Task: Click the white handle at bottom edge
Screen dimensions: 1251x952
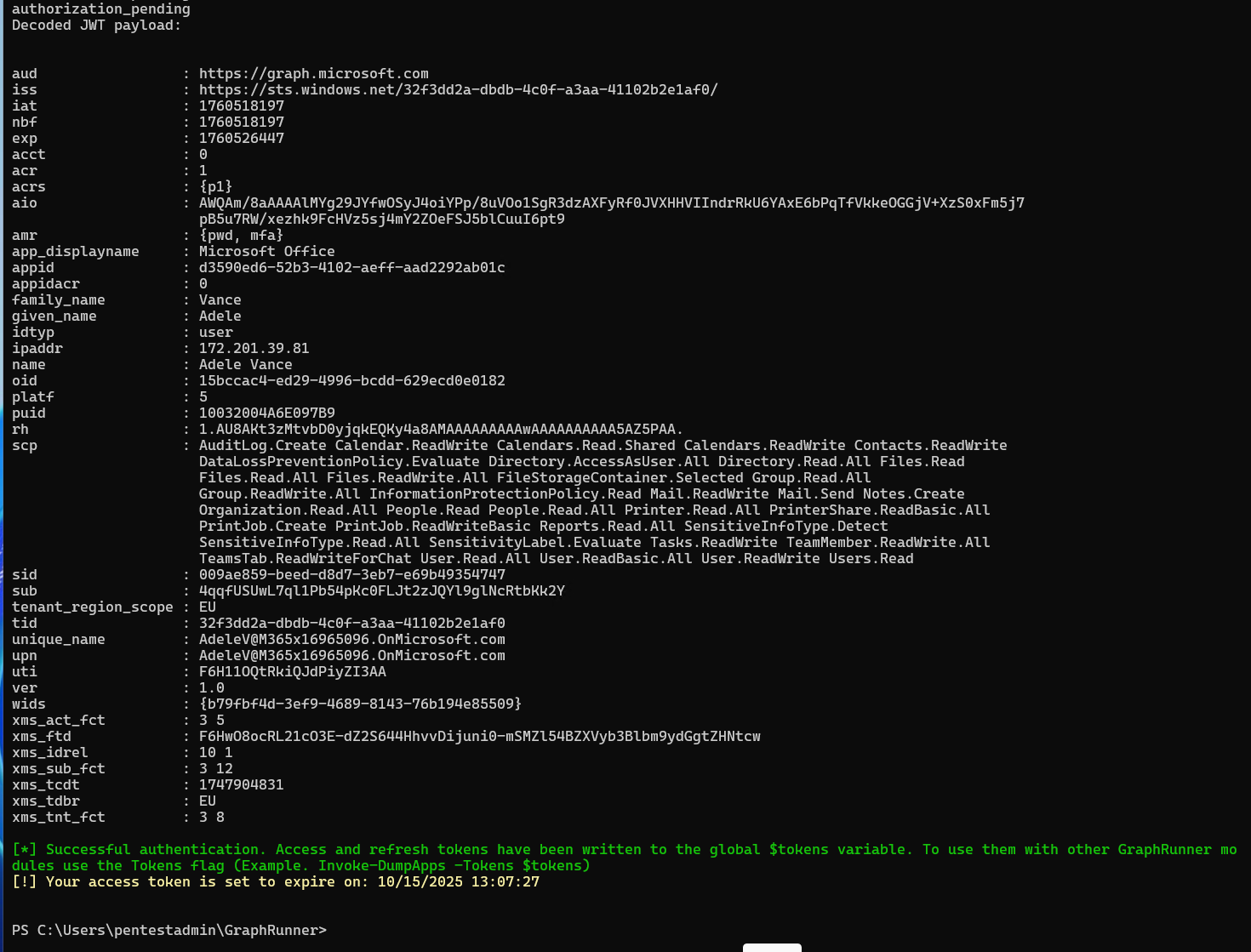Action: (x=772, y=947)
